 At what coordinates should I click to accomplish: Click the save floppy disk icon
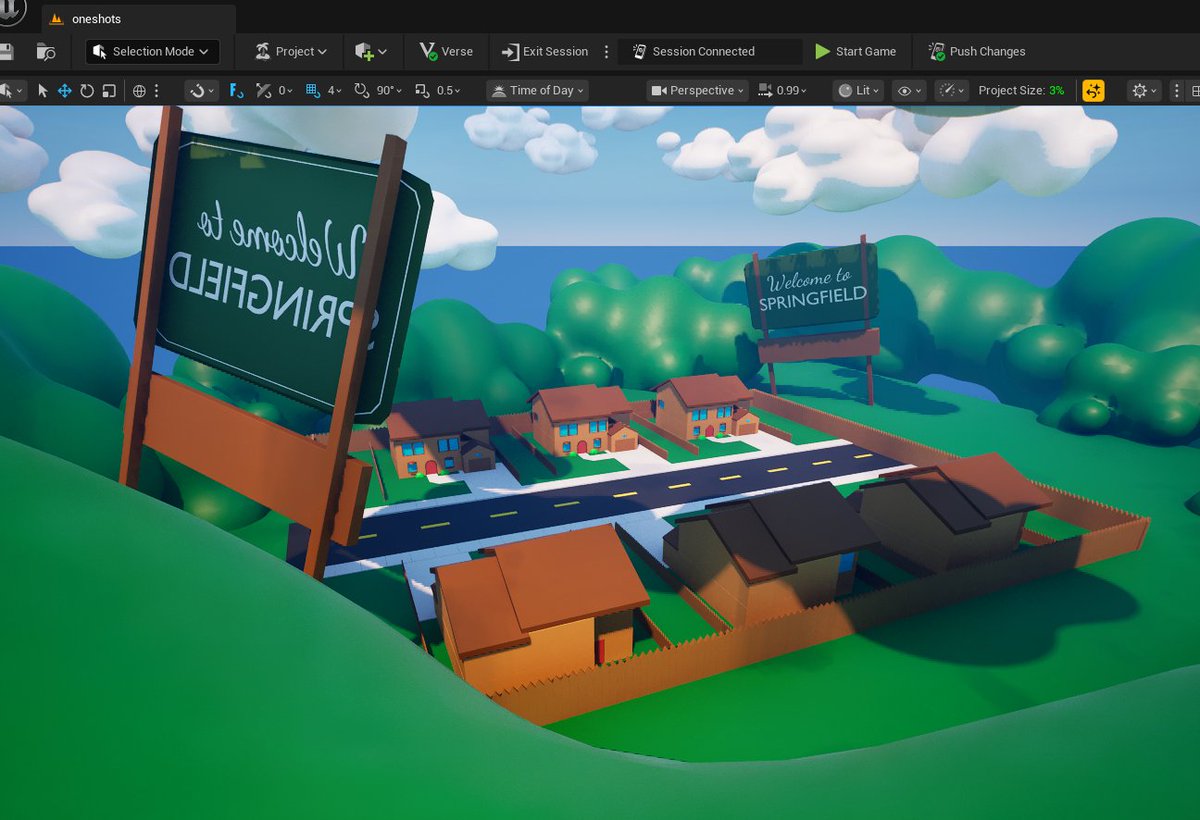coord(6,51)
